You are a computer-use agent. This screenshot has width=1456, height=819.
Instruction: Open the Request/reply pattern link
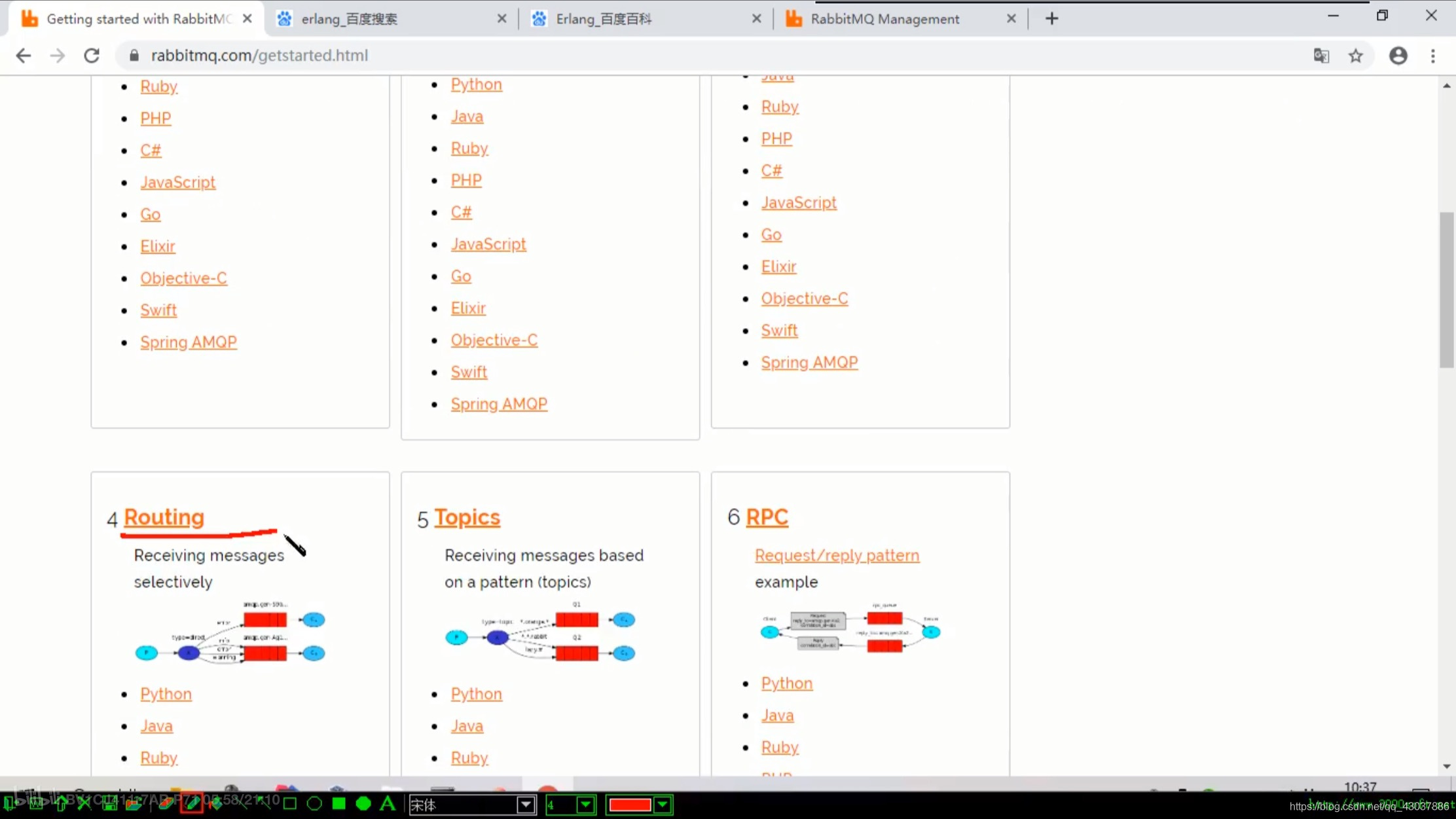[837, 555]
